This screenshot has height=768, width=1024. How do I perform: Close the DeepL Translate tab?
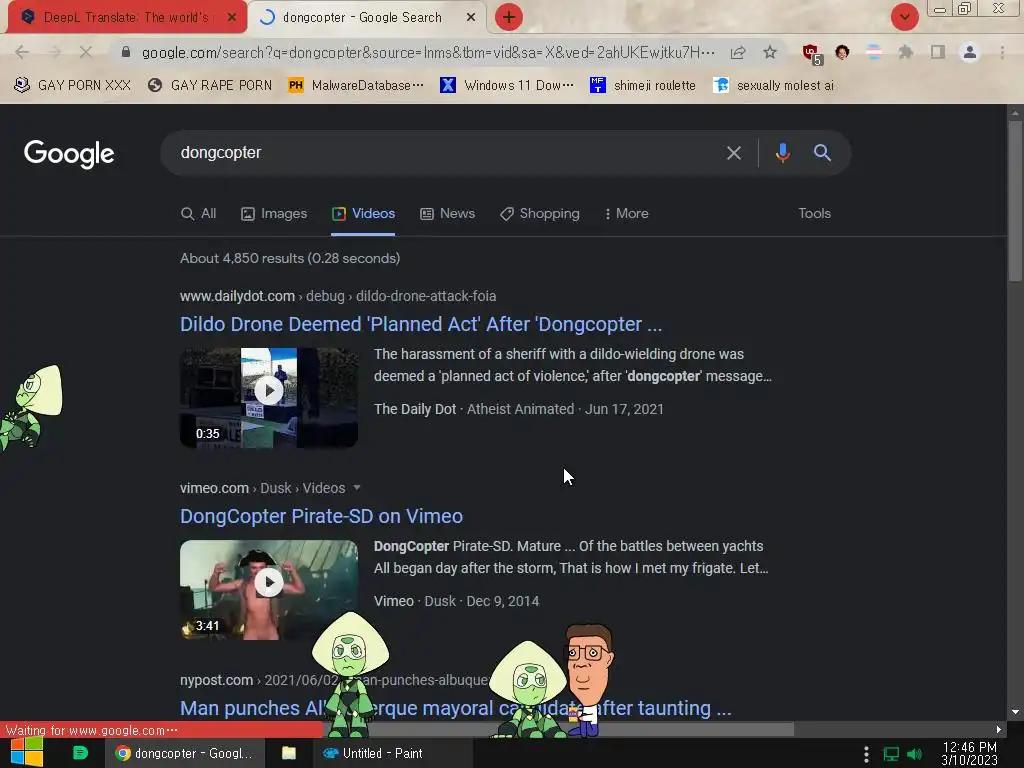[232, 18]
